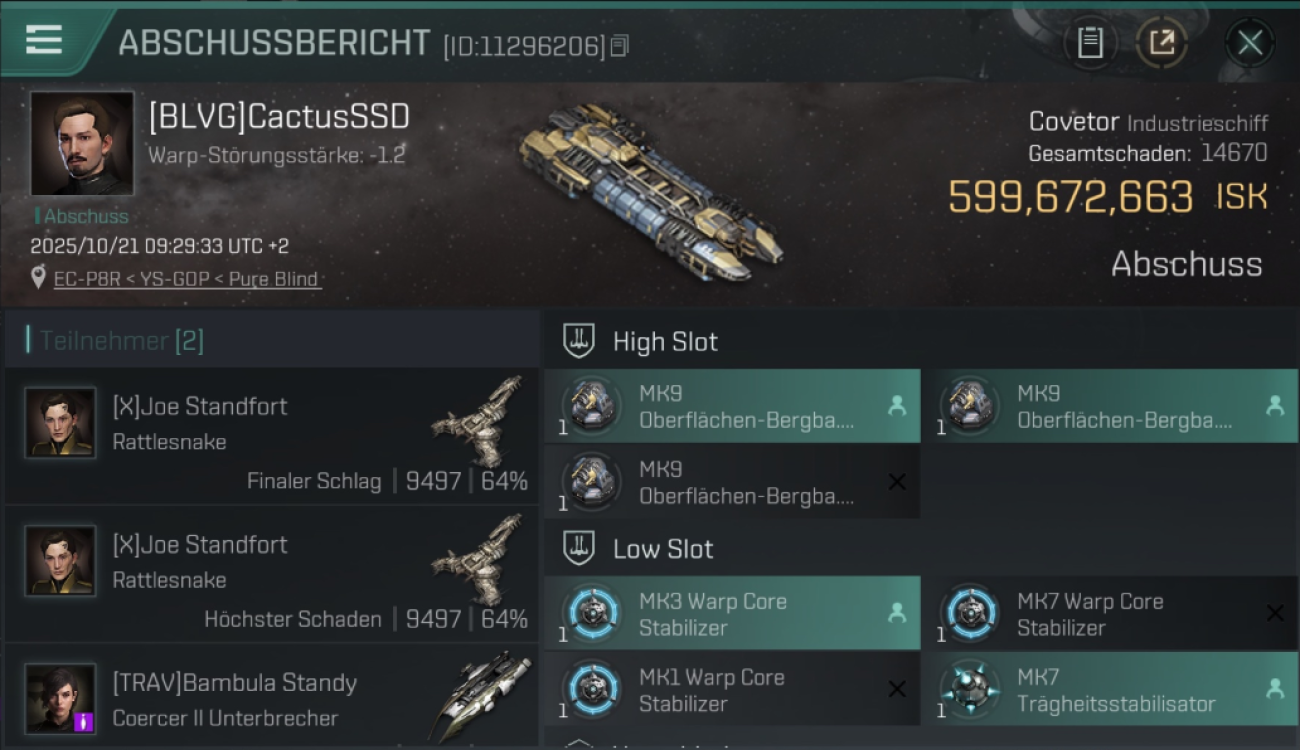Open the Joe Standfort Finaler Schlag portrait
The width and height of the screenshot is (1300, 750).
[61, 423]
